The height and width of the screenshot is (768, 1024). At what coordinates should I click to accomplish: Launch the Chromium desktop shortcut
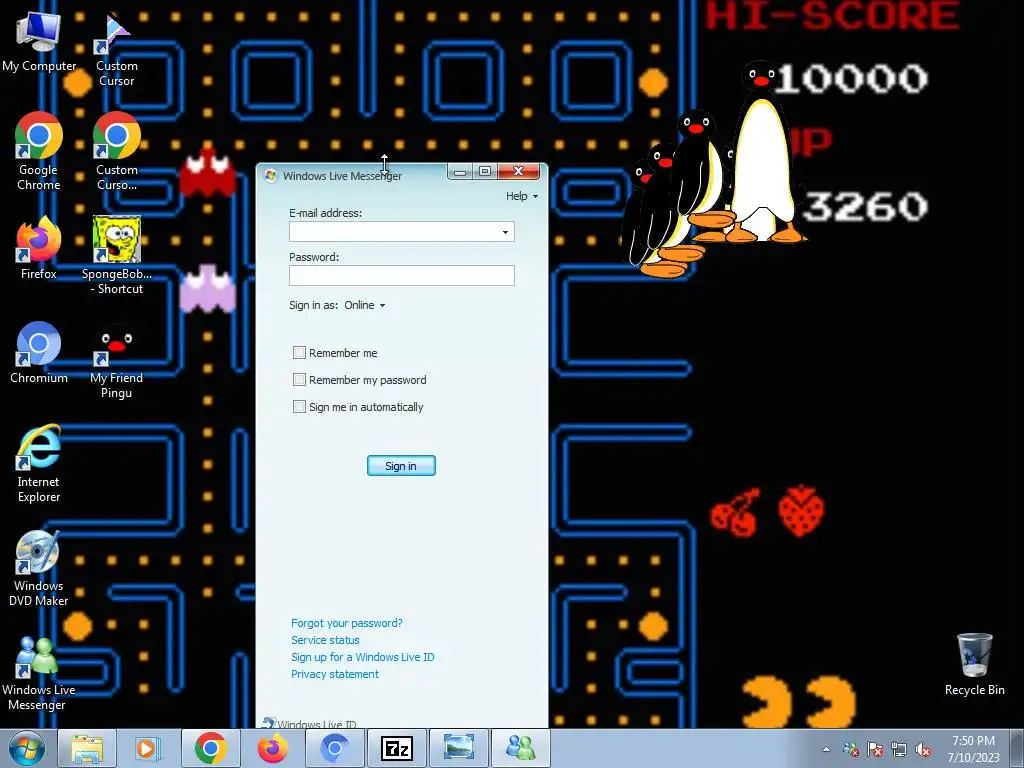pos(39,353)
